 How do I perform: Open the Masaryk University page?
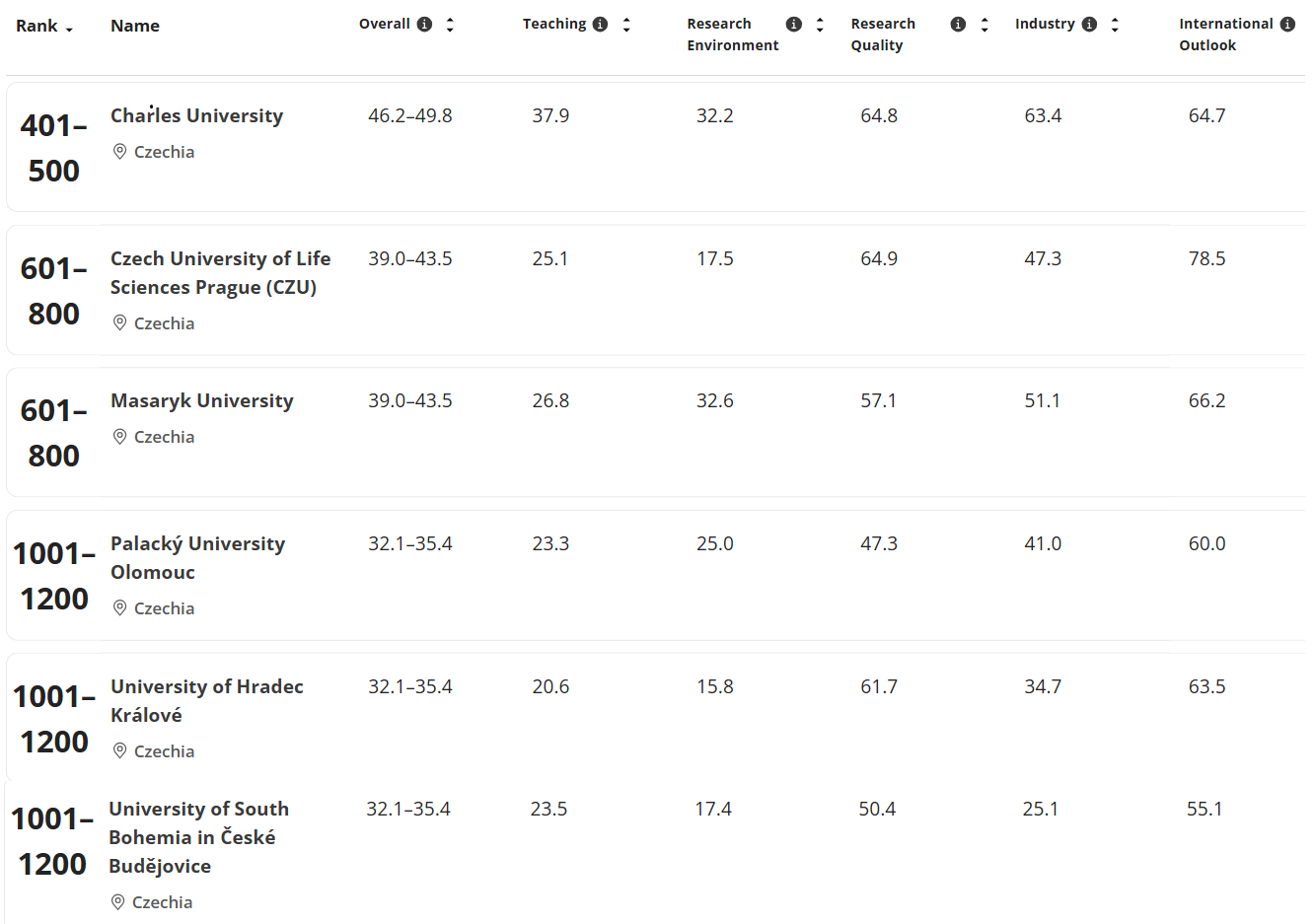[201, 400]
